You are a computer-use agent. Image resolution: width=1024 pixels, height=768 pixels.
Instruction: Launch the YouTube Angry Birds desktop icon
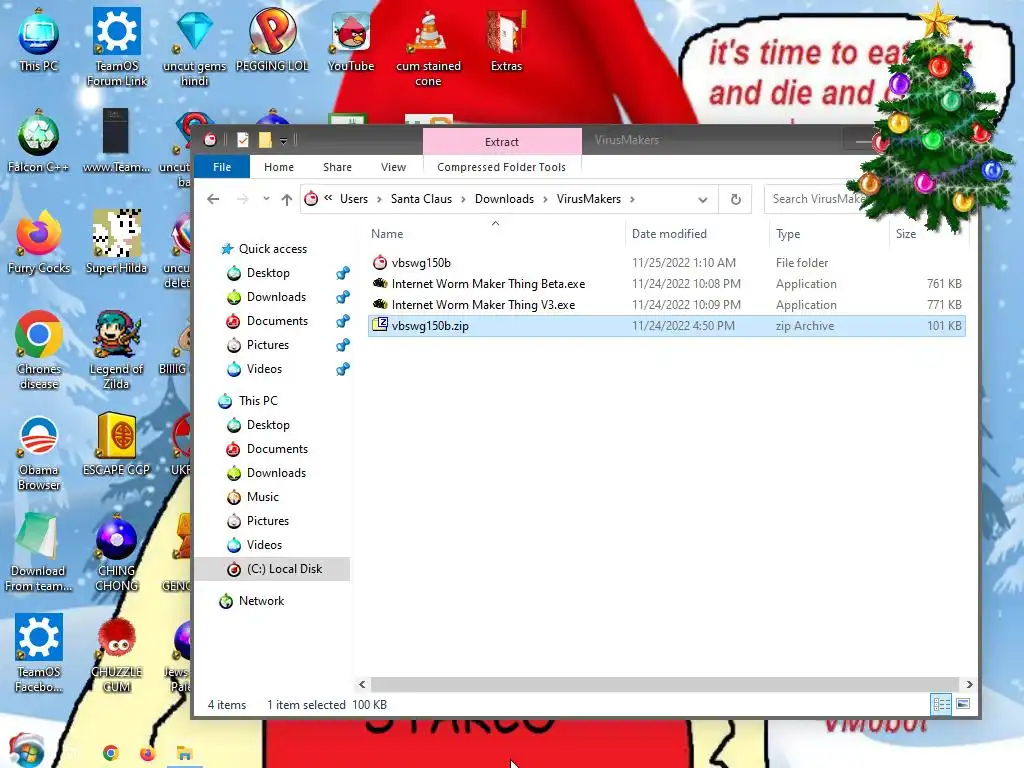351,40
